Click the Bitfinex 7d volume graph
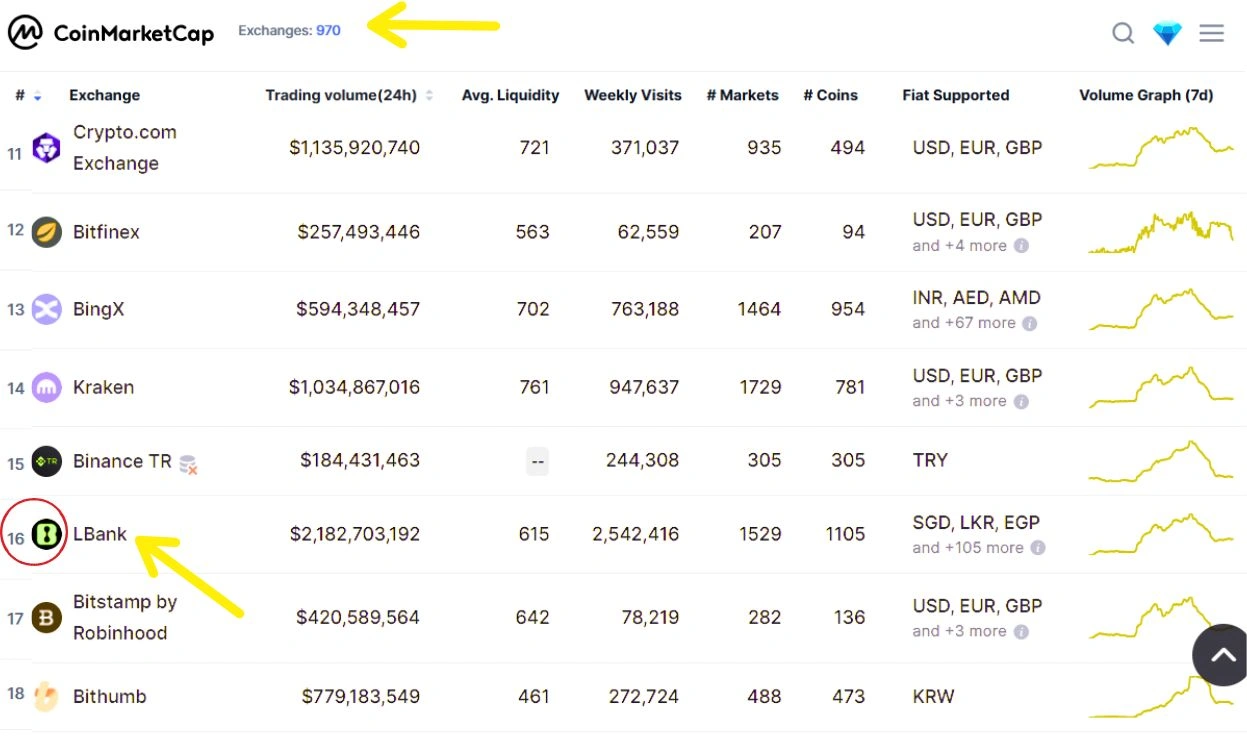Screen dimensions: 1247x736 click(1161, 232)
